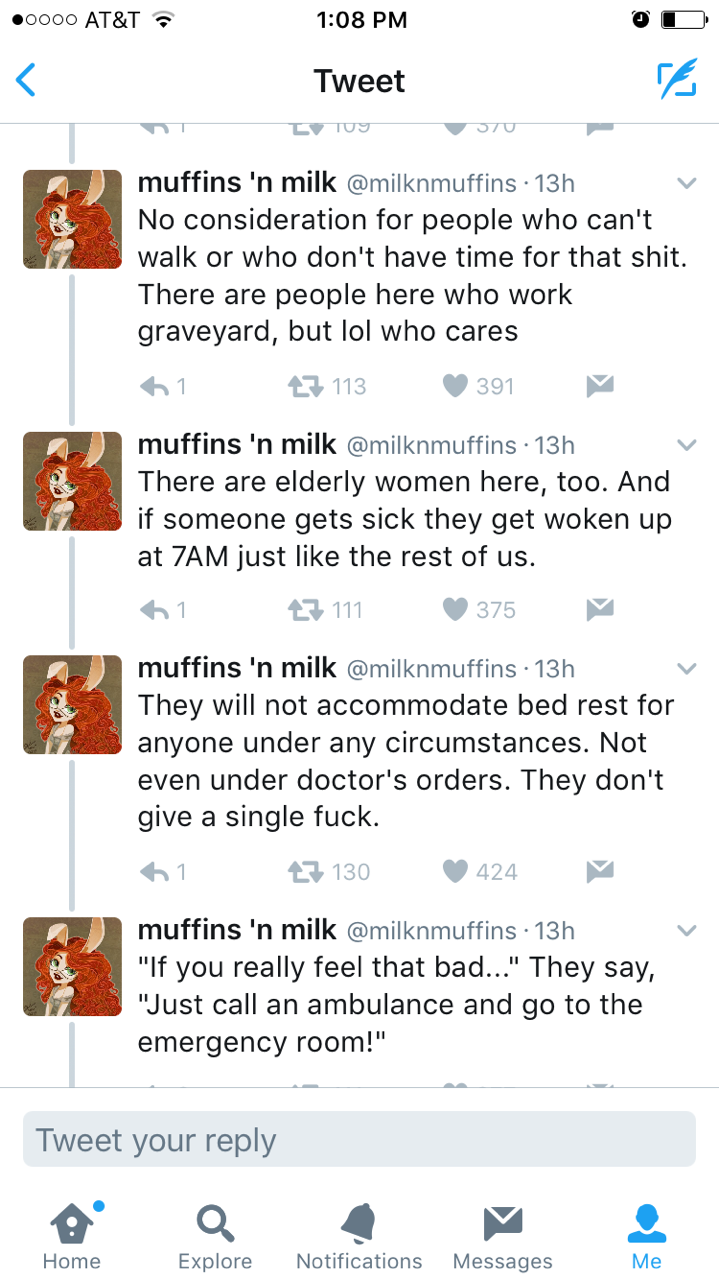
Task: Switch to the Explore tab
Action: [x=214, y=1235]
